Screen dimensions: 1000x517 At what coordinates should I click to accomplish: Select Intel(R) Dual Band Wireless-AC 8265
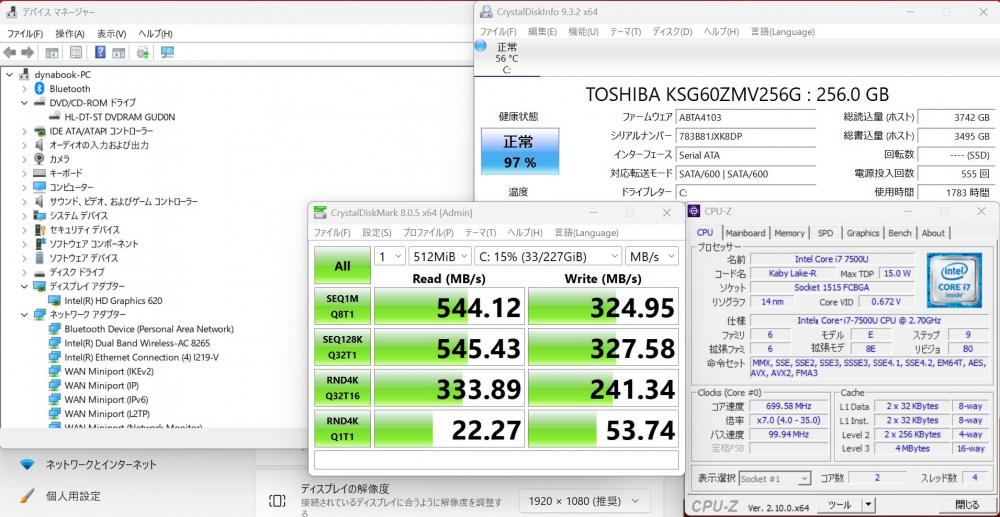(x=137, y=343)
